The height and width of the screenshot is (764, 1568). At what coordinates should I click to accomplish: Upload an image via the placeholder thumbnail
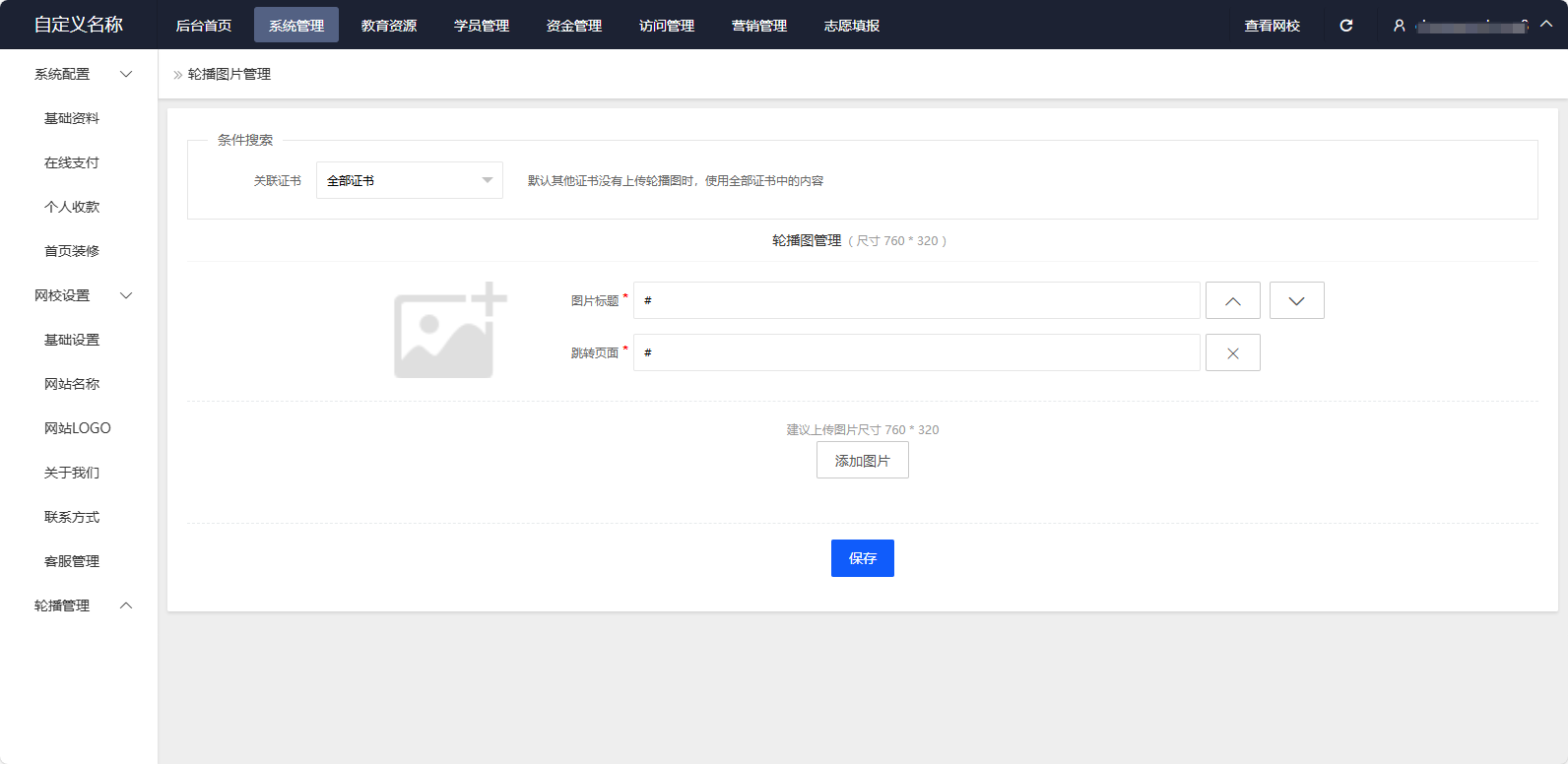tap(450, 331)
